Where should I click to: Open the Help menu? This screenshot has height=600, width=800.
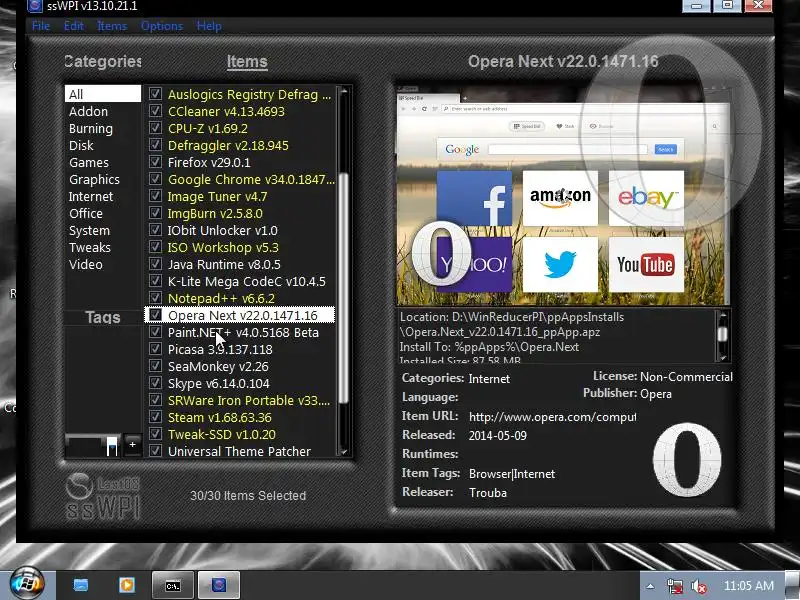click(x=209, y=26)
